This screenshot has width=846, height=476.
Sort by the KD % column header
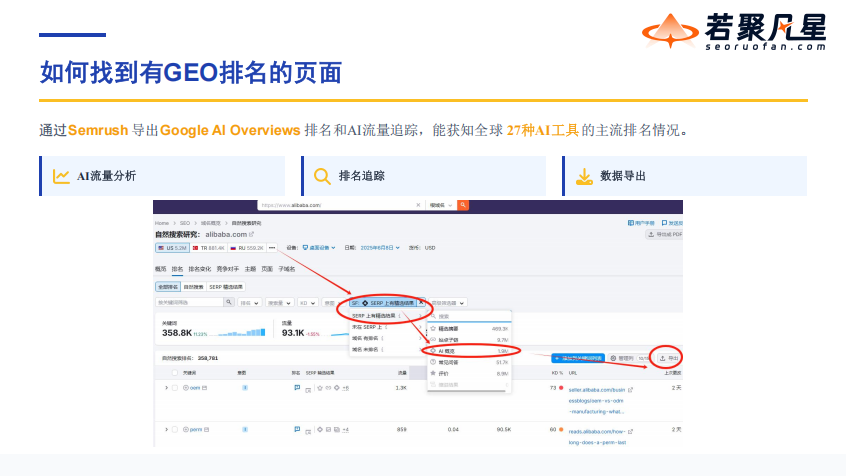(x=557, y=372)
